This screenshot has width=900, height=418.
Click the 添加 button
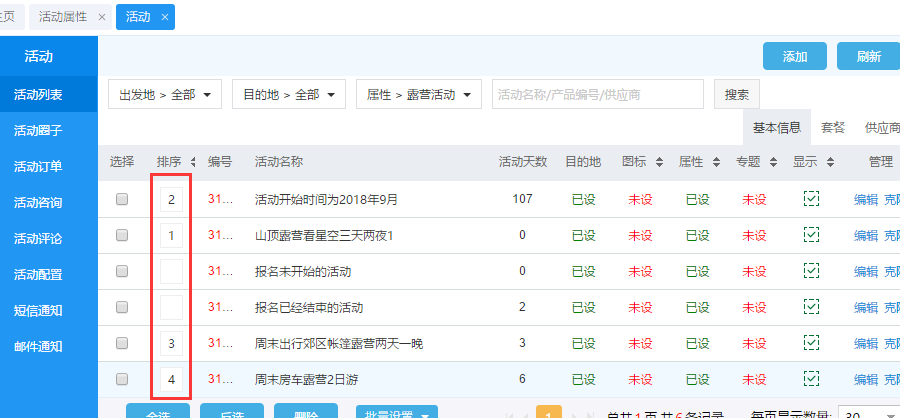[x=795, y=57]
